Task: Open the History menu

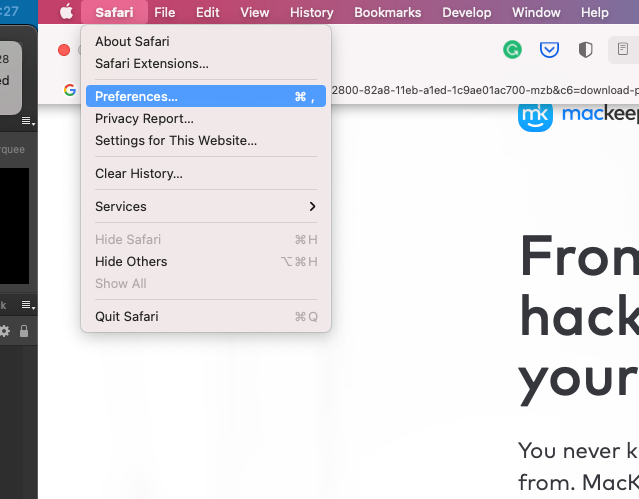Action: tap(312, 12)
